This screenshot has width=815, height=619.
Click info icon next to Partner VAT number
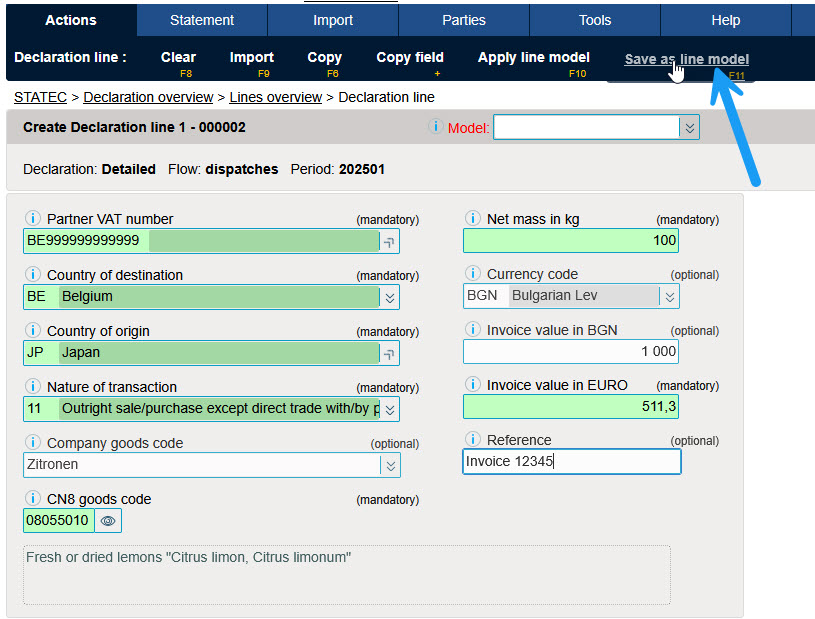pyautogui.click(x=32, y=219)
